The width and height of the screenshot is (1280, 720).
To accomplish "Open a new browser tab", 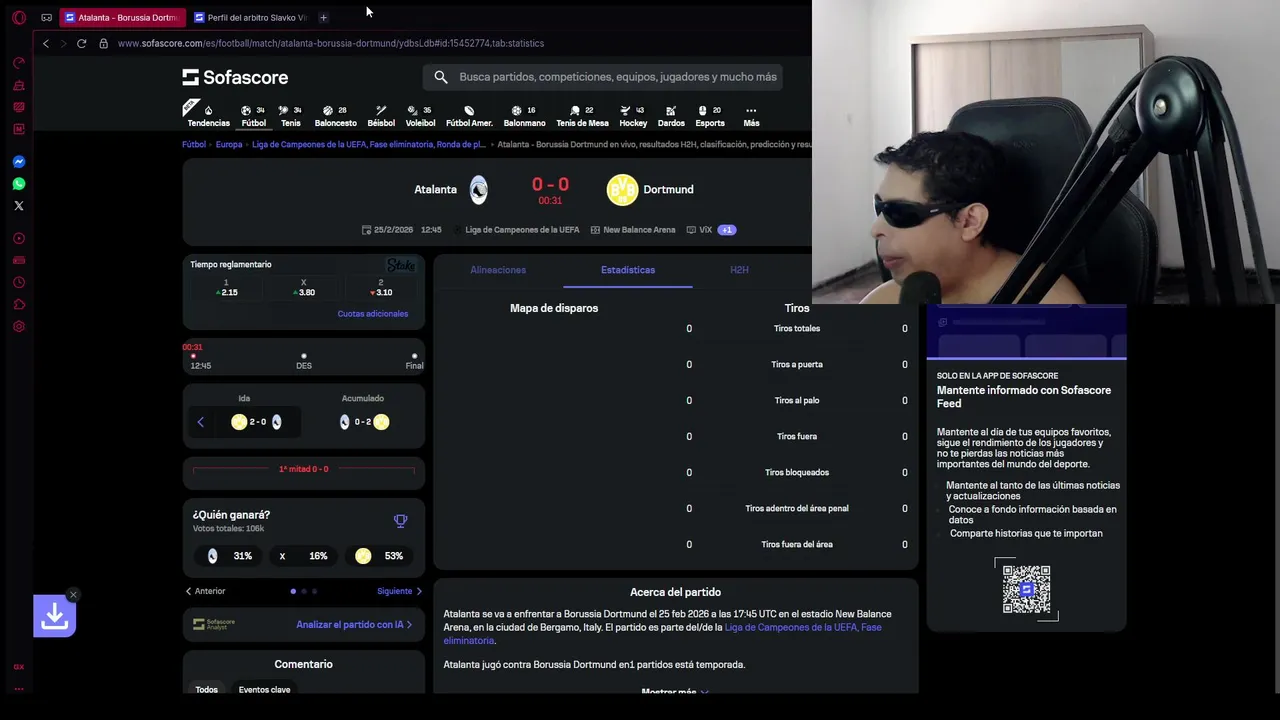I will pos(323,17).
